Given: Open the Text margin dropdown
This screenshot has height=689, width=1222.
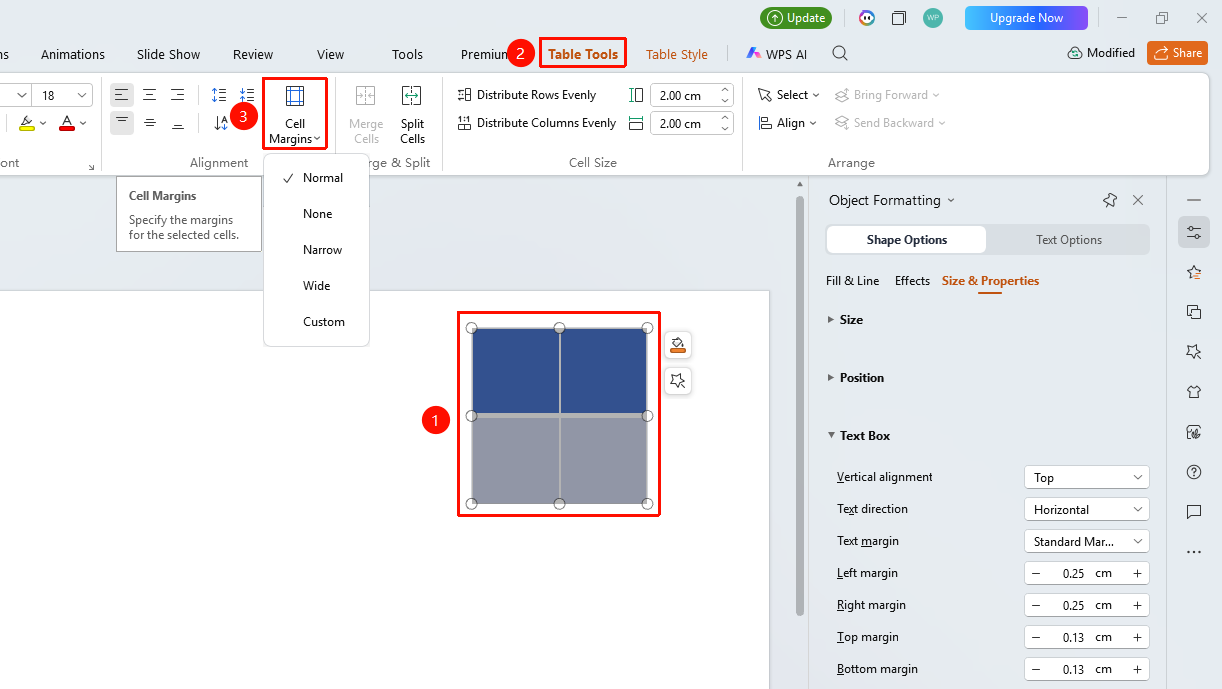Looking at the screenshot, I should [1087, 542].
